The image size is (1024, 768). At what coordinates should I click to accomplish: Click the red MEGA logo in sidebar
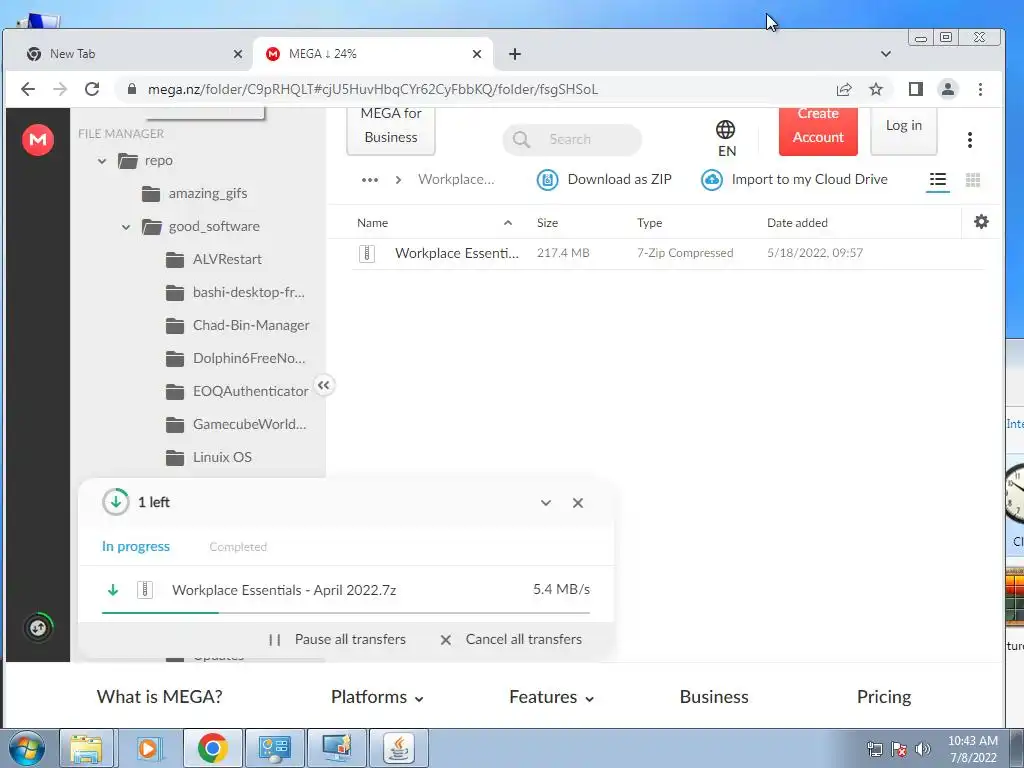[38, 140]
